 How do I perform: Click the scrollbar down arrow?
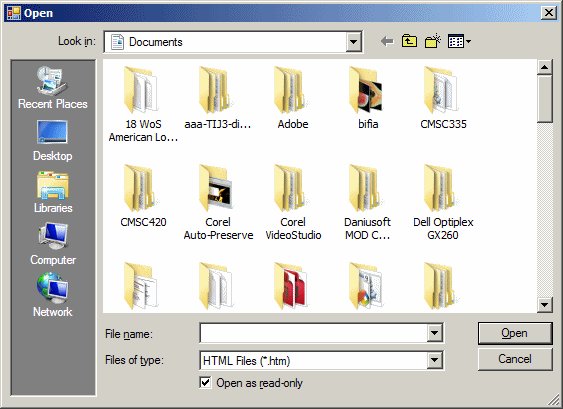click(545, 305)
